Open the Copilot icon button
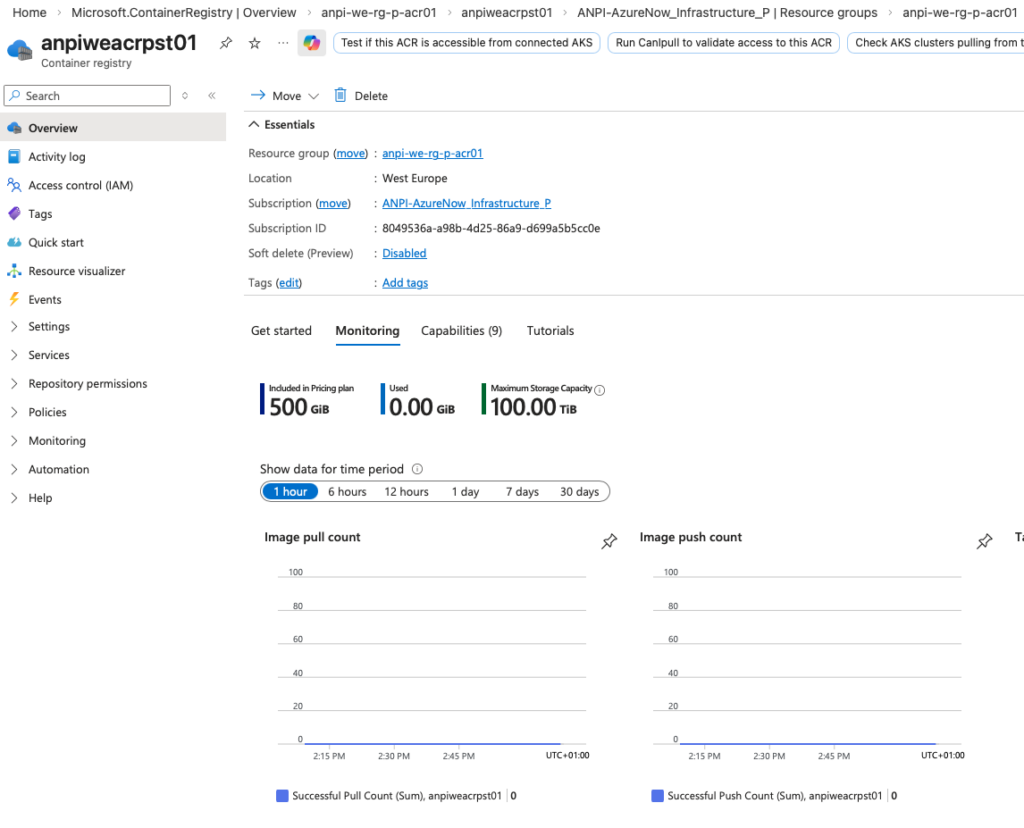Viewport: 1024px width, 828px height. point(312,43)
